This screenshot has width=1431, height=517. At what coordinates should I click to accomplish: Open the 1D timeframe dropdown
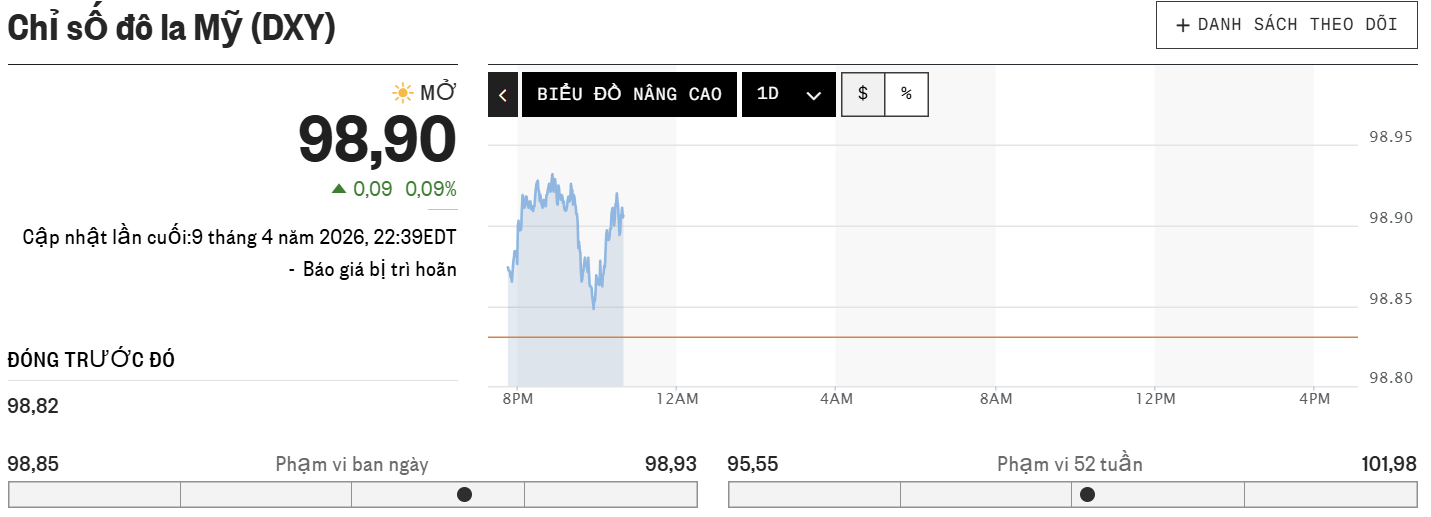coord(788,95)
